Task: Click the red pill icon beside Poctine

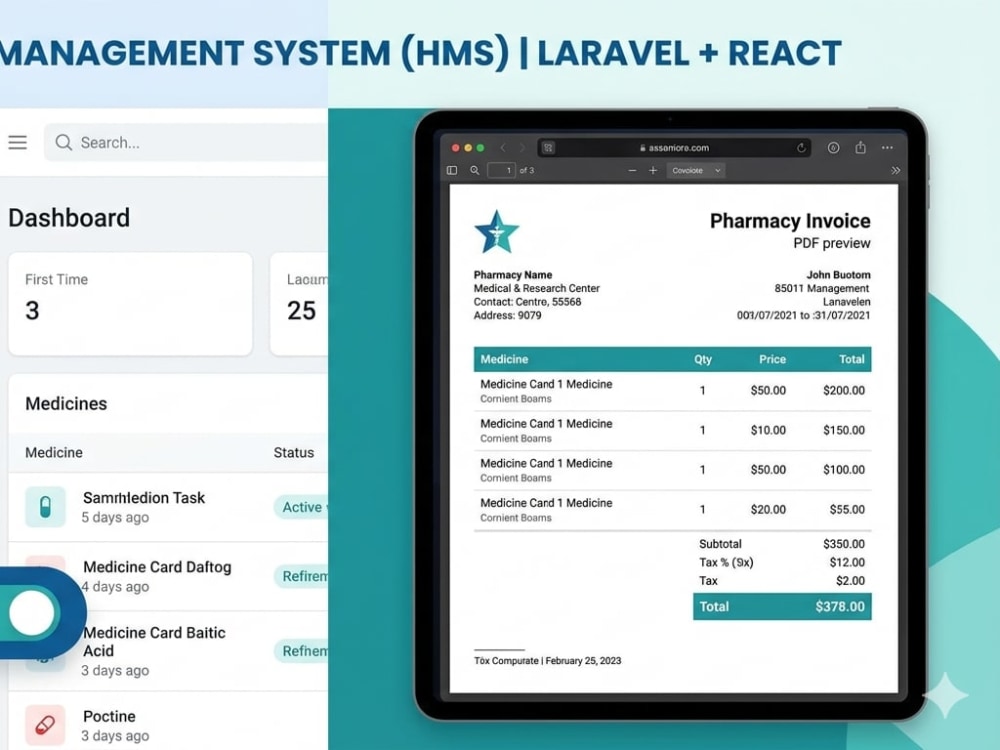Action: pyautogui.click(x=45, y=725)
